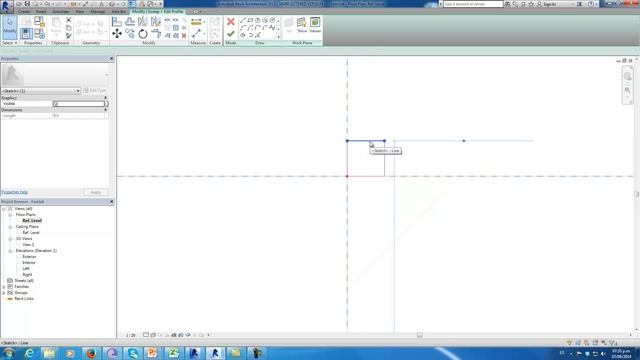The image size is (640, 360).
Task: Collapse the Views (all) tree node
Action: [4, 209]
